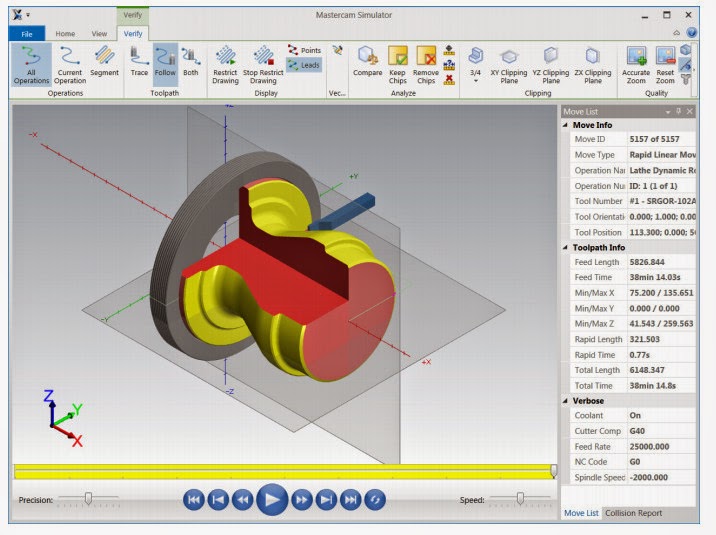Expand the ribbon overflow arrow at right edge

click(694, 70)
